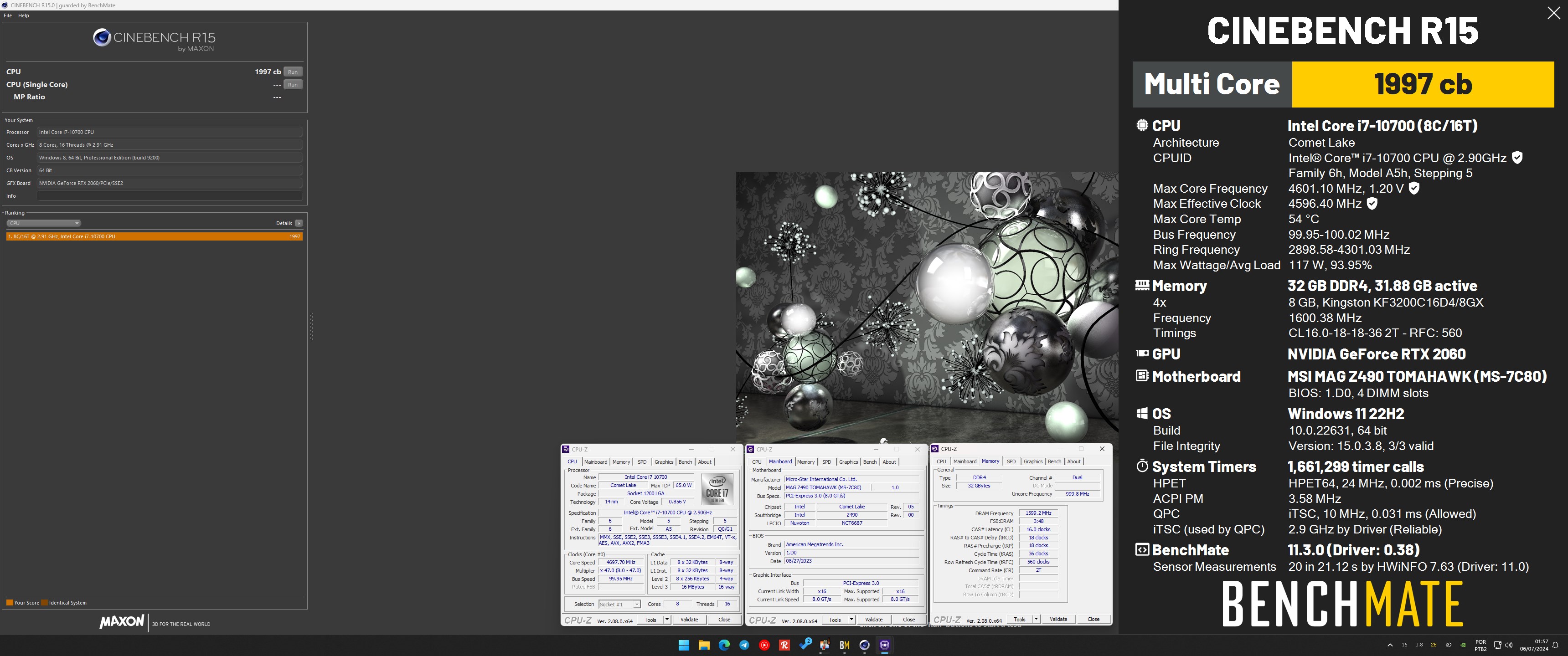This screenshot has width=1568, height=656.
Task: Click Tools button in first CPU-Z window
Action: pyautogui.click(x=650, y=620)
